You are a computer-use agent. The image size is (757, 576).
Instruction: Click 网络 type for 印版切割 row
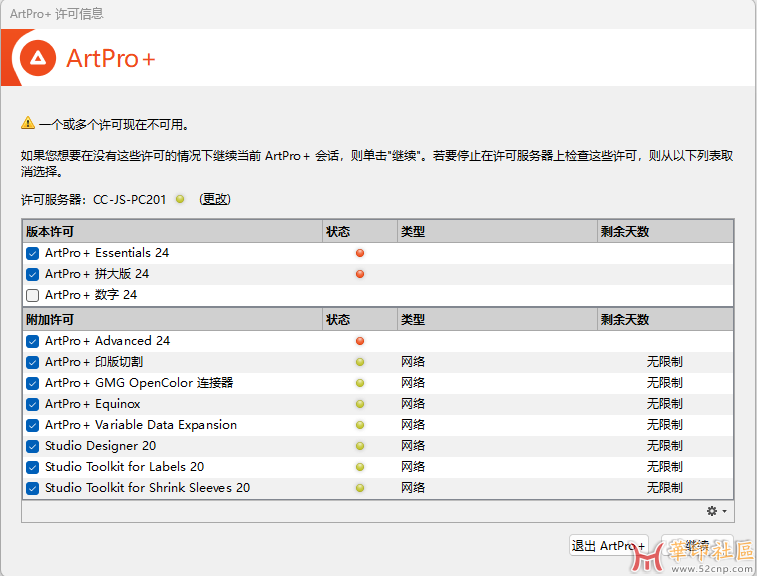pos(413,362)
